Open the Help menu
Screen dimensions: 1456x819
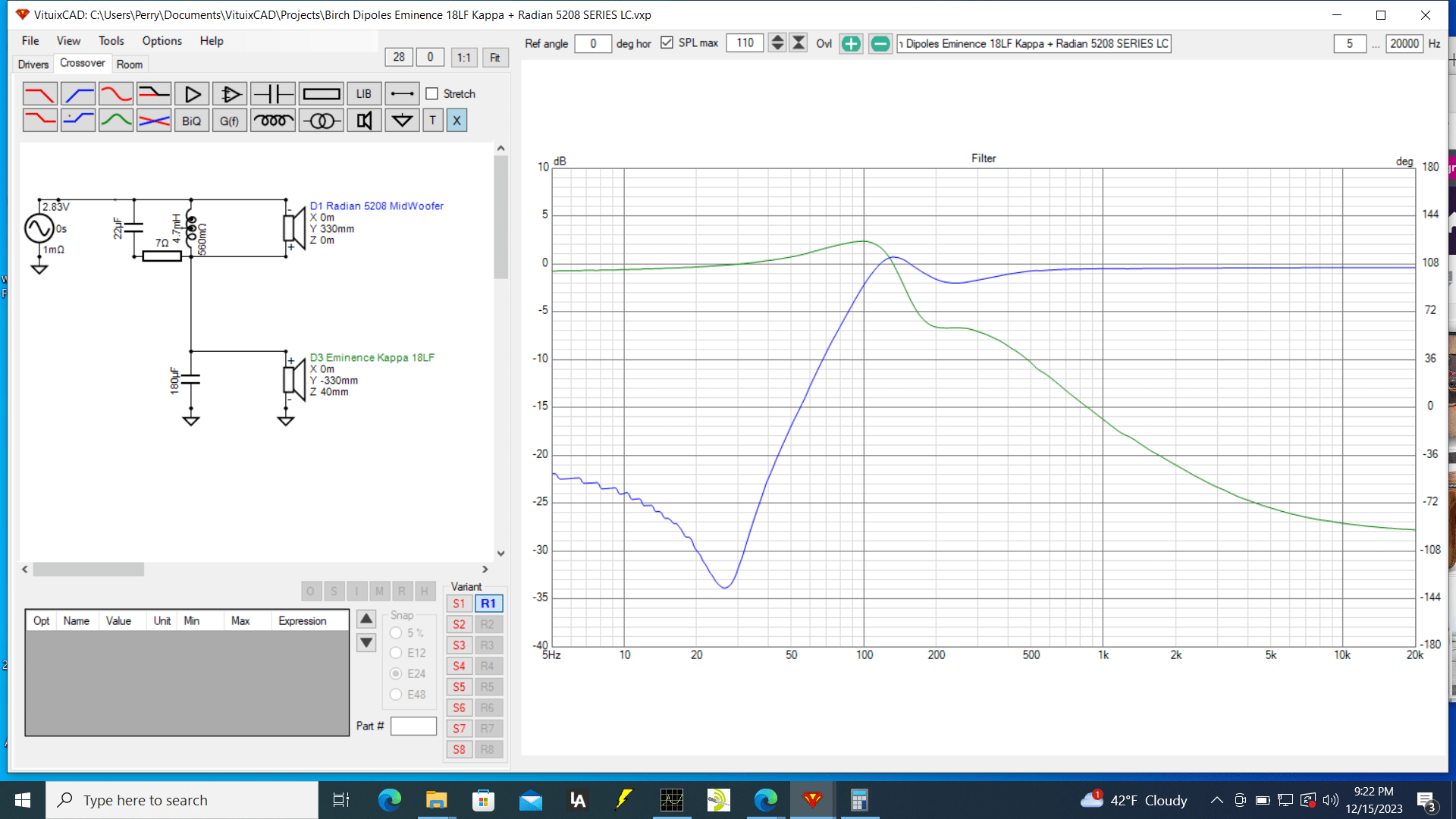coord(212,41)
